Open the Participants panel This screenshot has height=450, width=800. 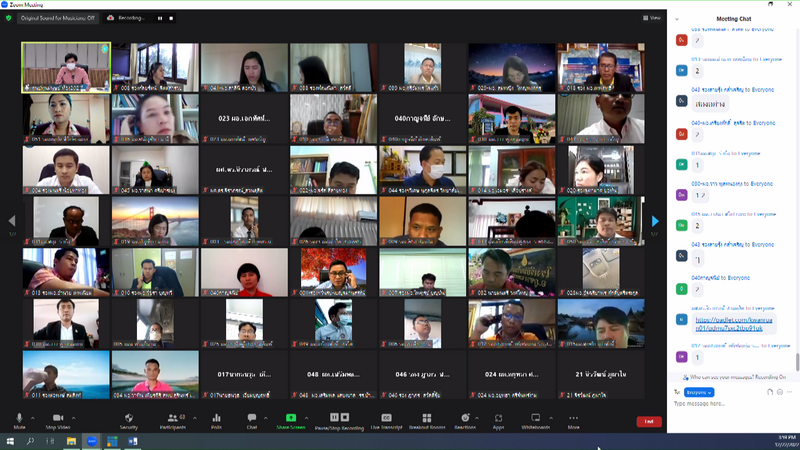[x=173, y=420]
